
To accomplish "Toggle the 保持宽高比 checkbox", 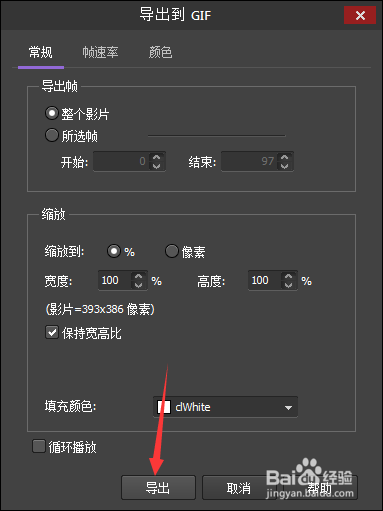I will point(52,332).
